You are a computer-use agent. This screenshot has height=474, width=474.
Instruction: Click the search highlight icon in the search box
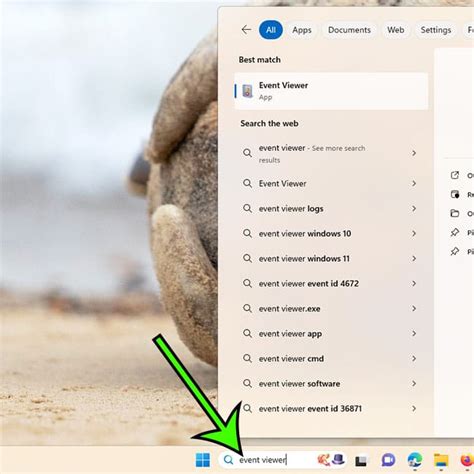pos(331,460)
